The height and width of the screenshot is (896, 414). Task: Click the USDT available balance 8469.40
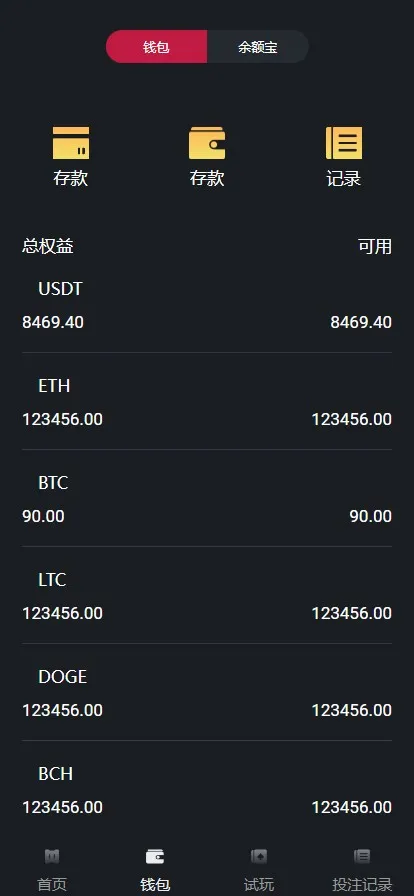[361, 322]
